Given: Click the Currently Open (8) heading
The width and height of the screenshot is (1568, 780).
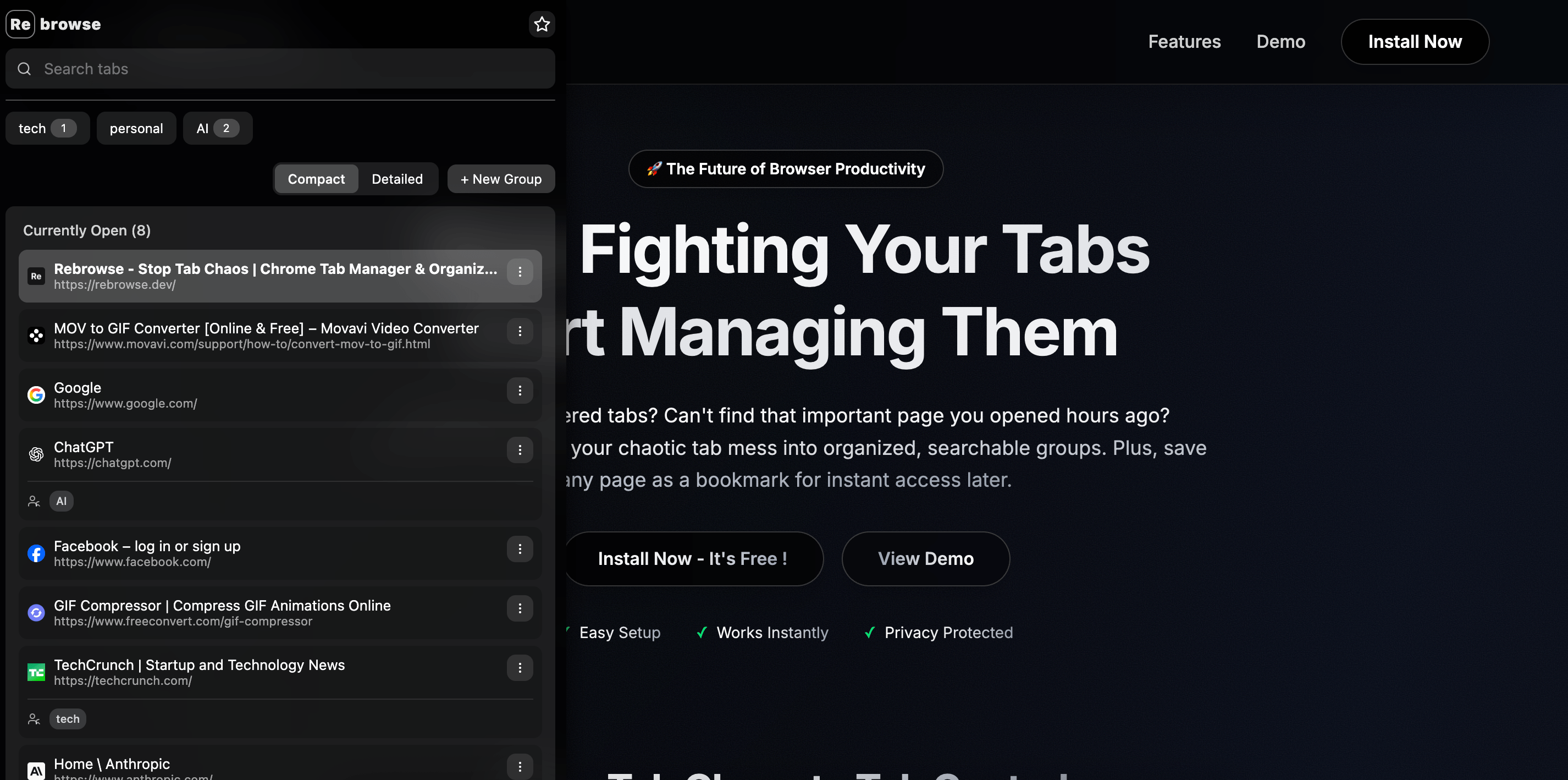Looking at the screenshot, I should point(87,230).
